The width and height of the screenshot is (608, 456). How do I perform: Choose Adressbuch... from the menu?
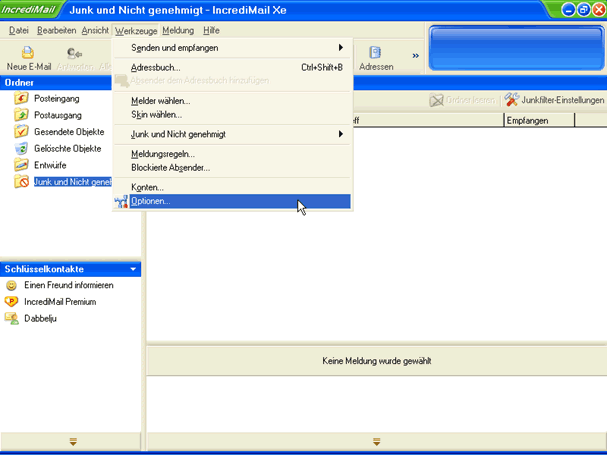pos(233,67)
